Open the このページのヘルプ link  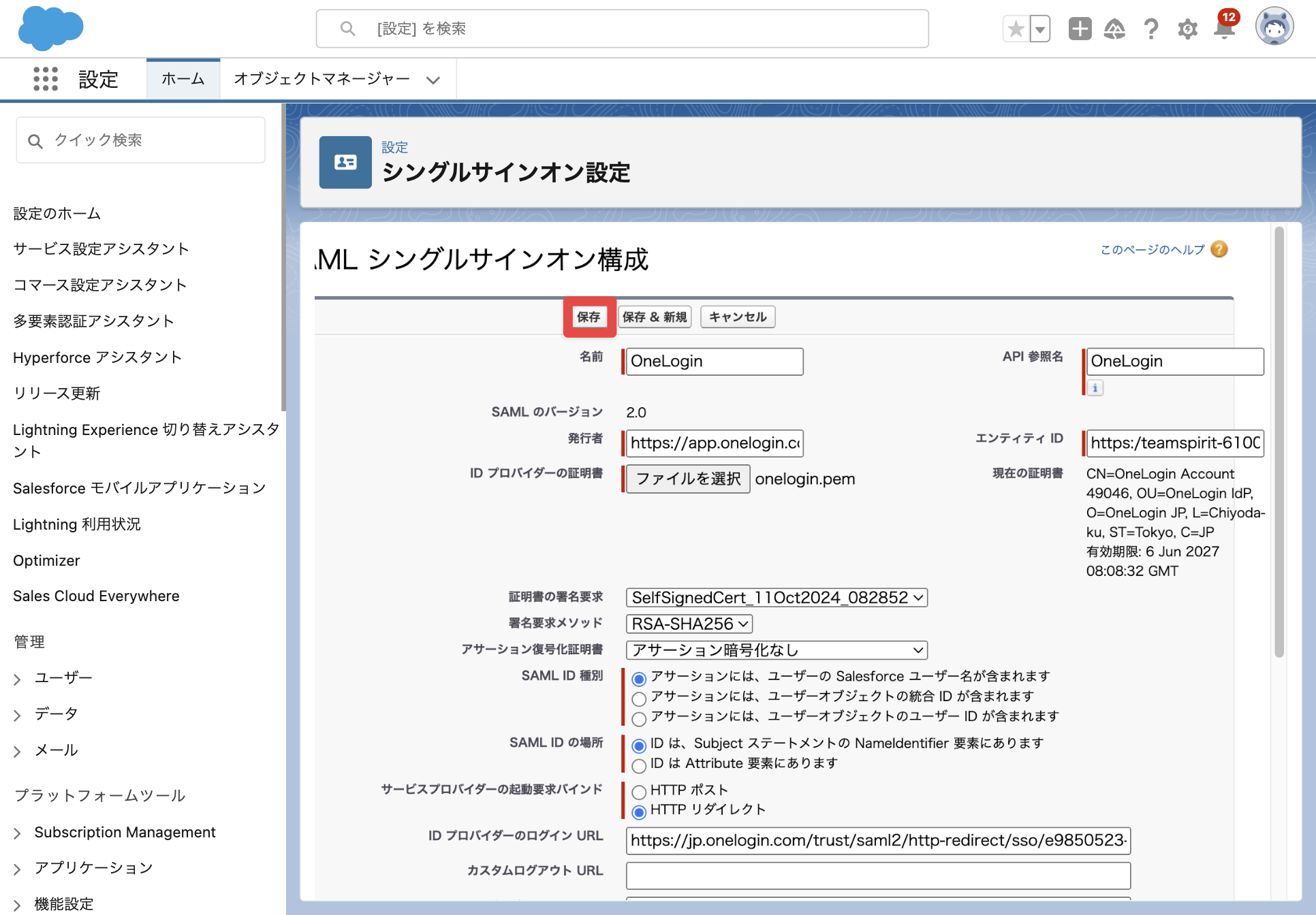[1153, 250]
